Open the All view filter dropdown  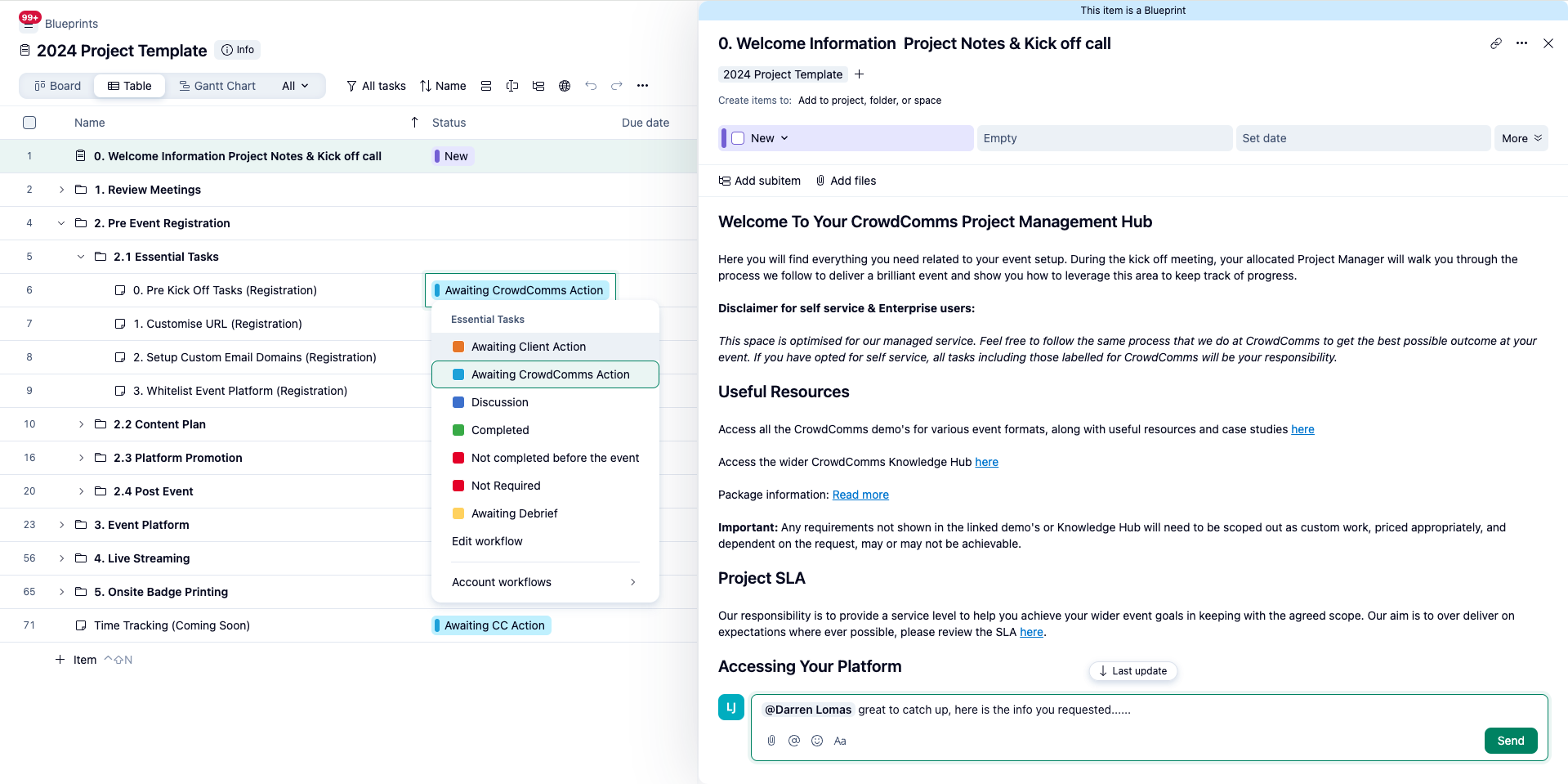pos(295,85)
